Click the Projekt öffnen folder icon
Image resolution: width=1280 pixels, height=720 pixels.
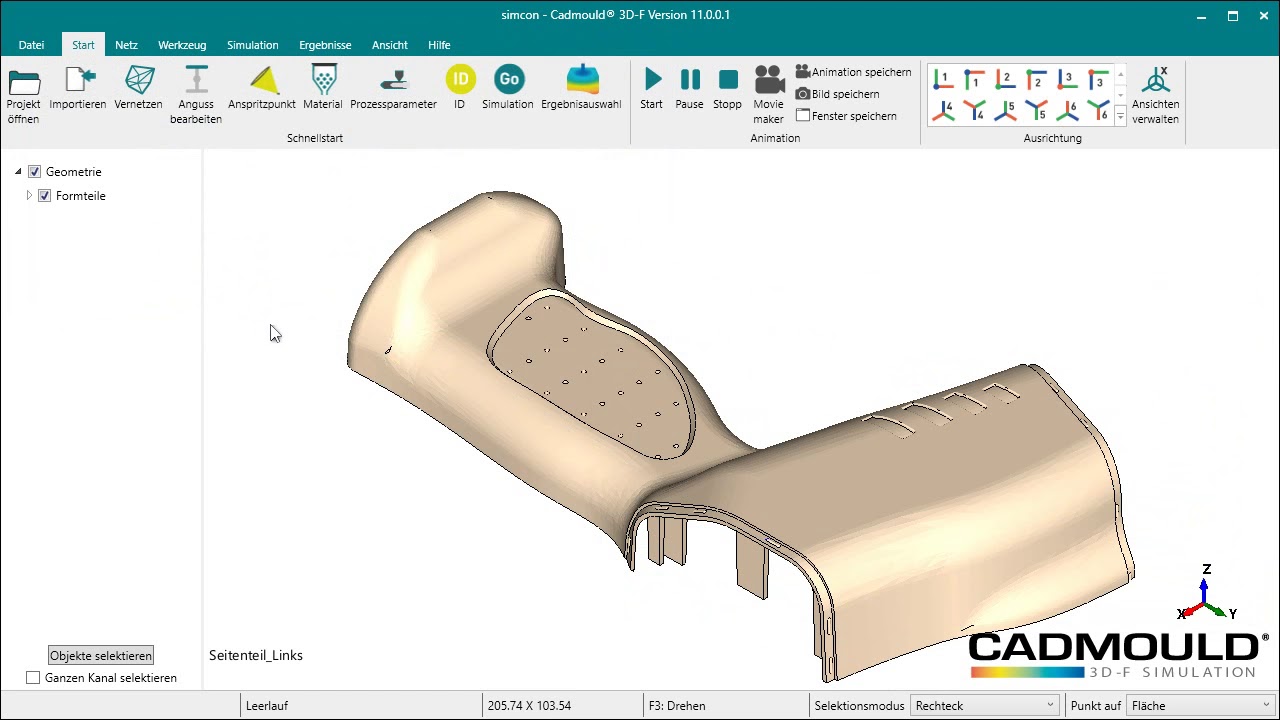23,82
